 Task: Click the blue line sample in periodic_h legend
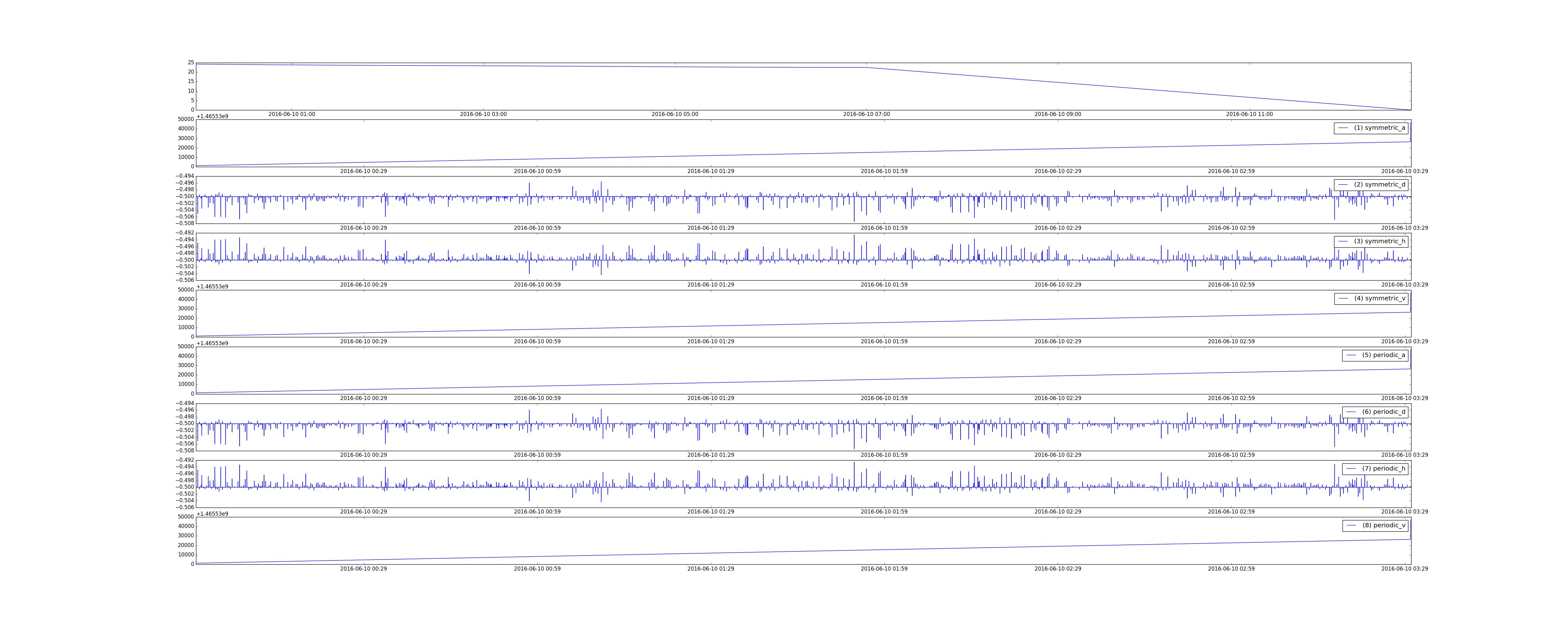[x=1351, y=469]
